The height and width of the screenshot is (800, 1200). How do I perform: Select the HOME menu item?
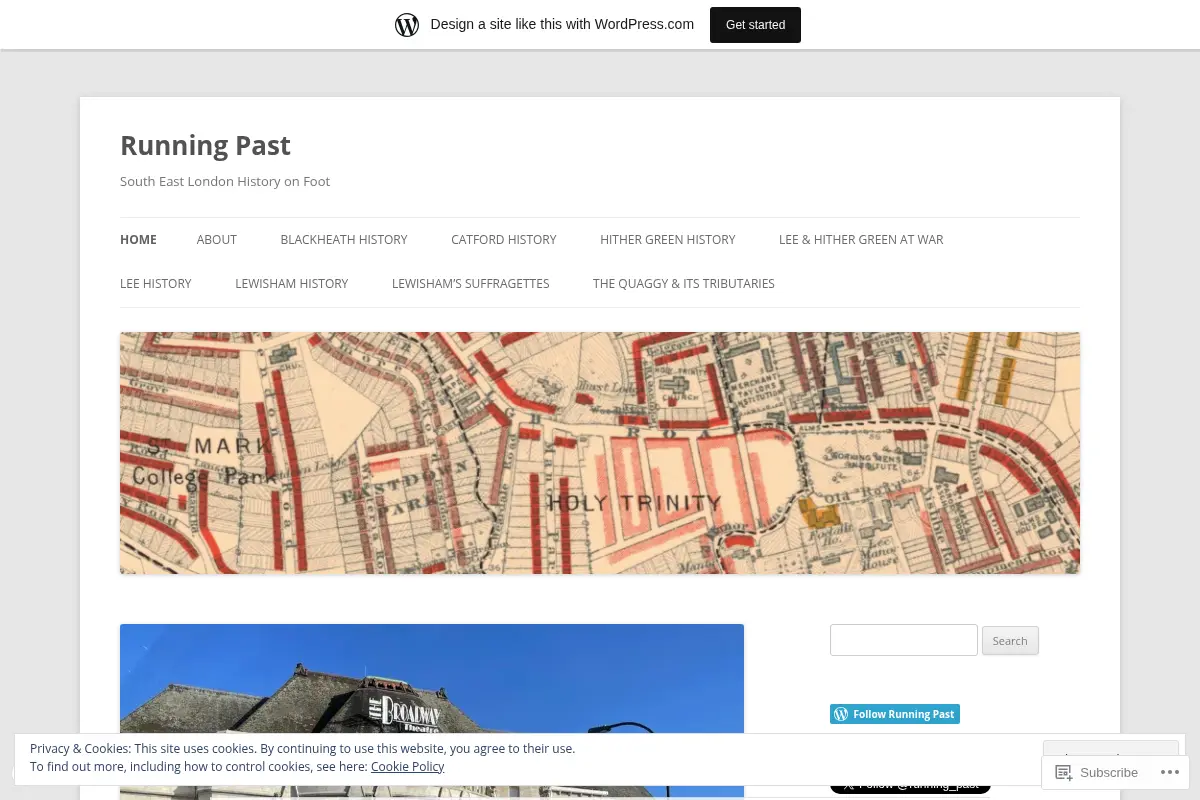pos(138,240)
